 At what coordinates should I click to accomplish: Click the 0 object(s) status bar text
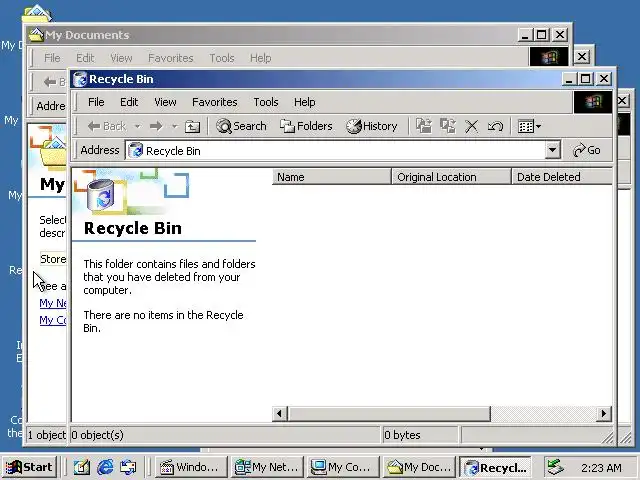[98, 435]
